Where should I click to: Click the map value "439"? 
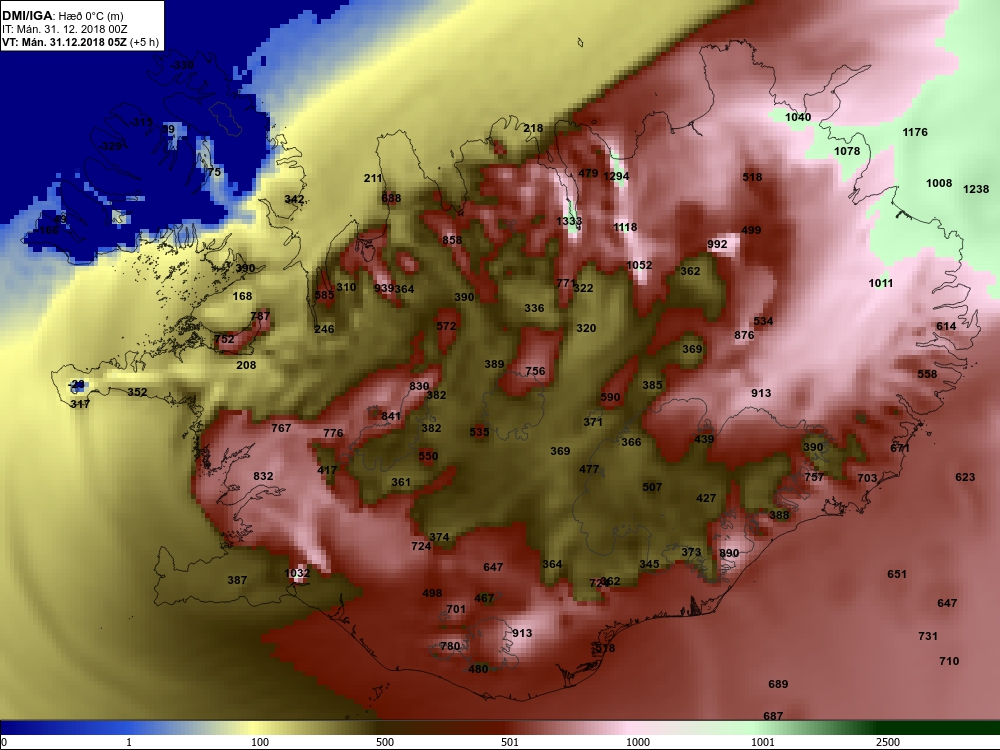[704, 439]
